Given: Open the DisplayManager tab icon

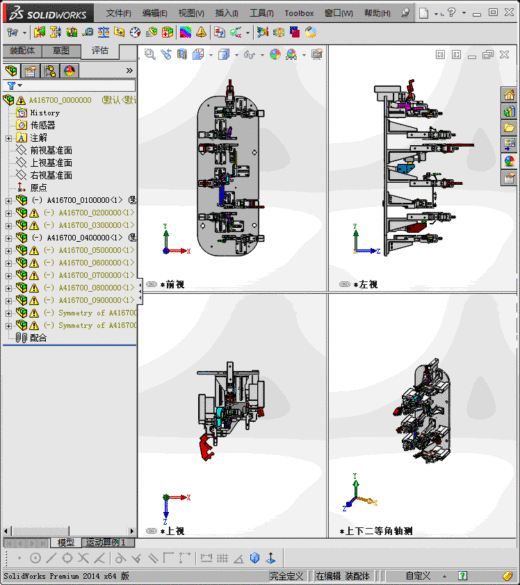Looking at the screenshot, I should (70, 71).
